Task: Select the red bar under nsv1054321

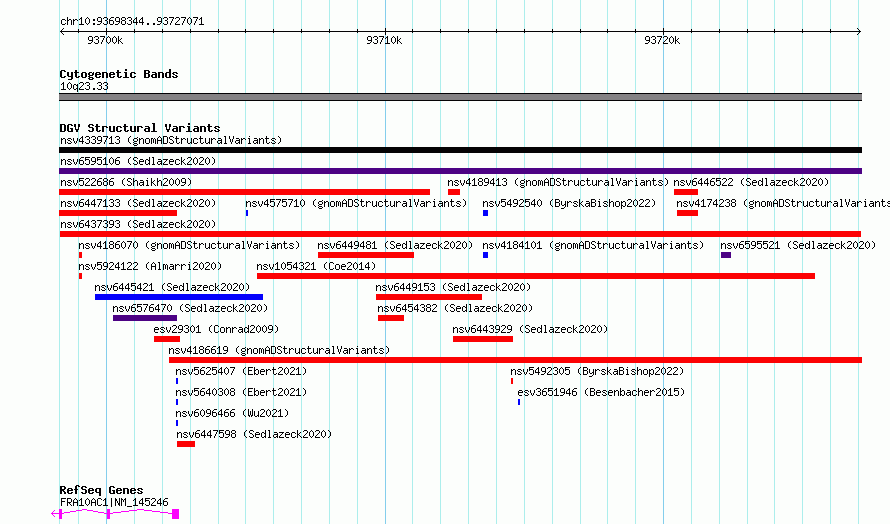Action: pos(536,276)
